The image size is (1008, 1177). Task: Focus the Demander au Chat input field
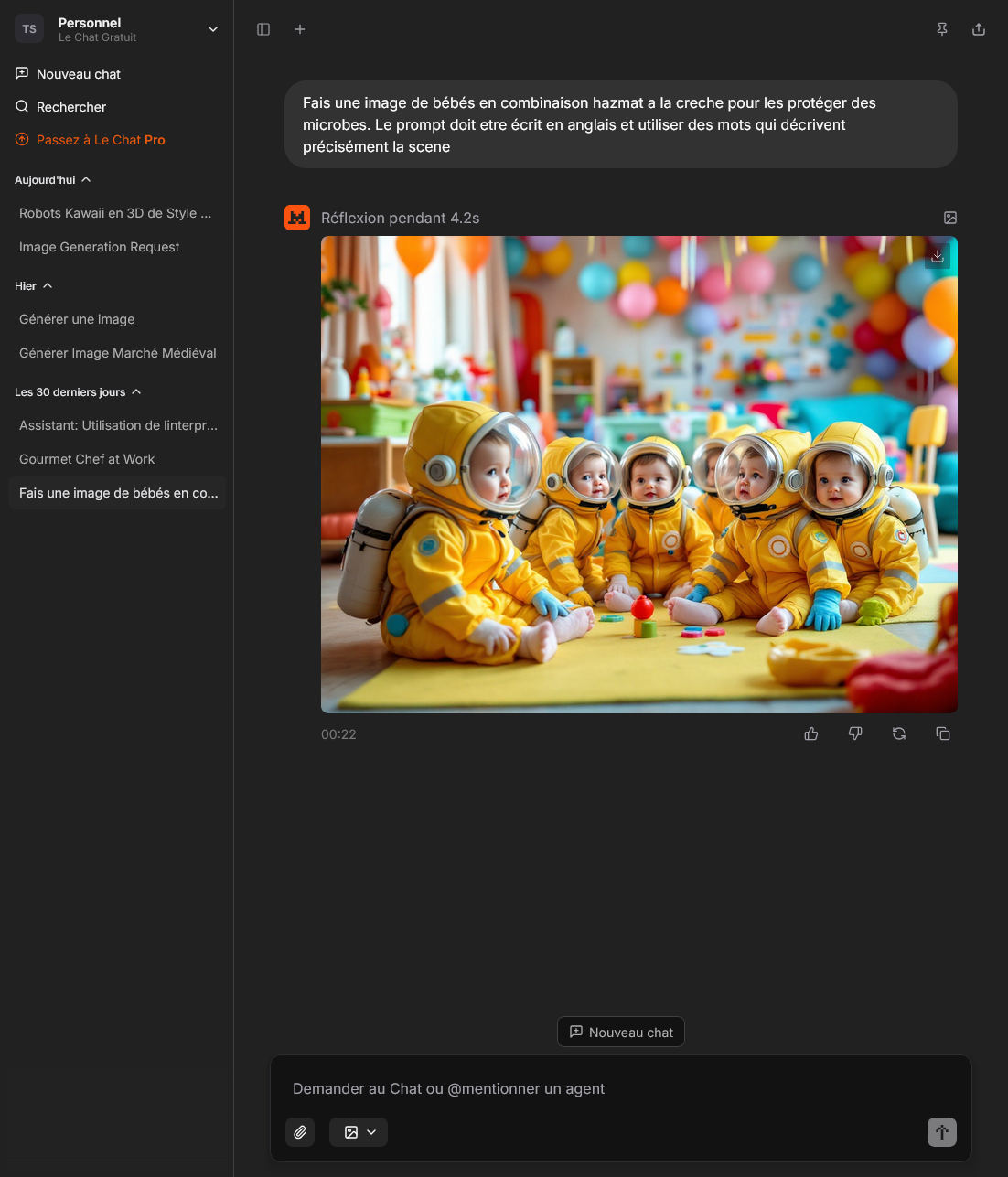(620, 1088)
